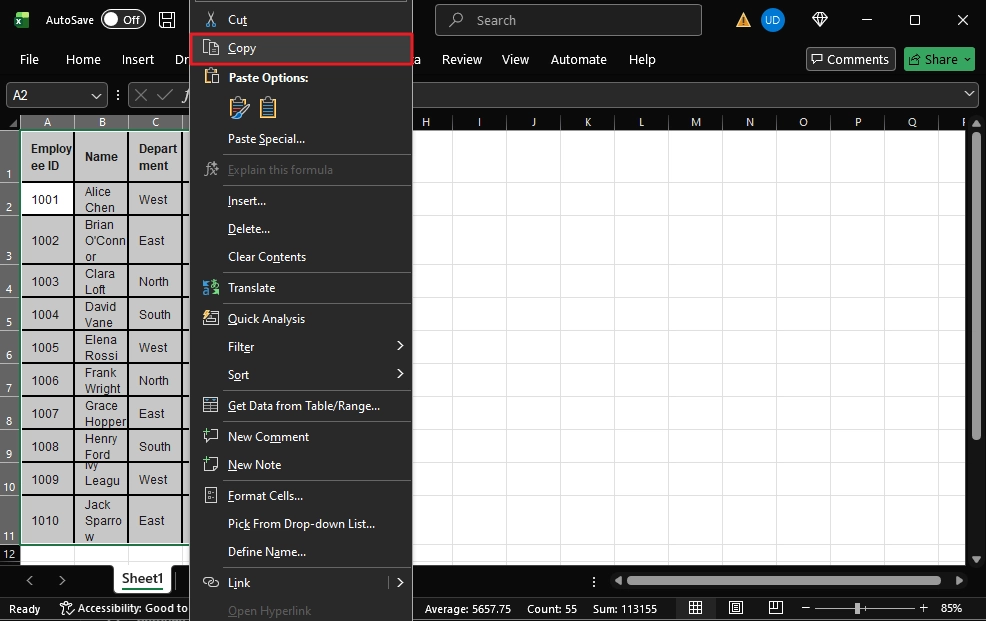This screenshot has height=621, width=986.
Task: Open the Share button dropdown
Action: tap(967, 59)
